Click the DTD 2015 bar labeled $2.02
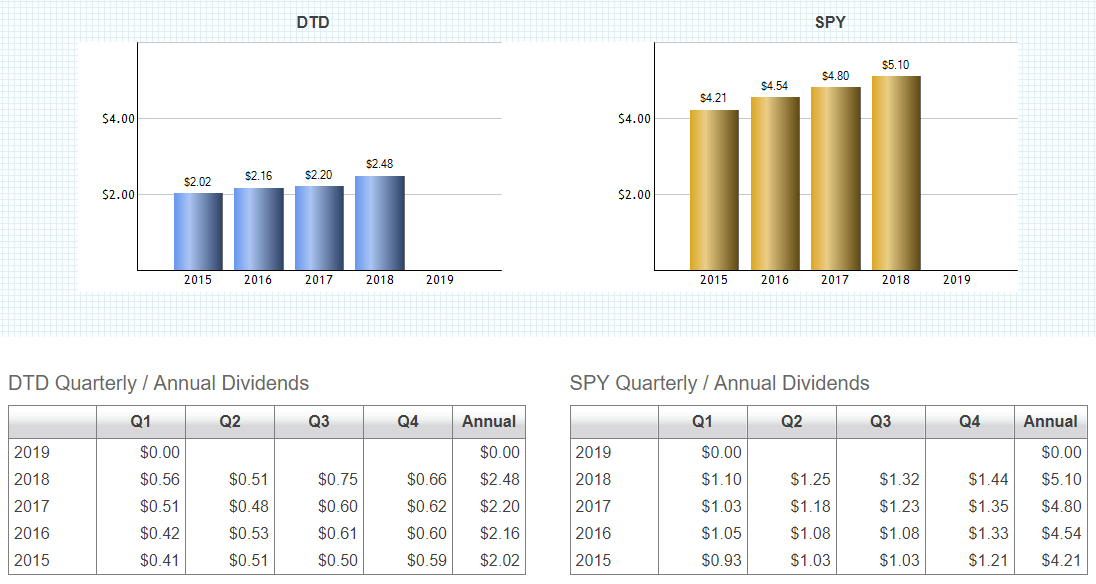 coord(198,231)
